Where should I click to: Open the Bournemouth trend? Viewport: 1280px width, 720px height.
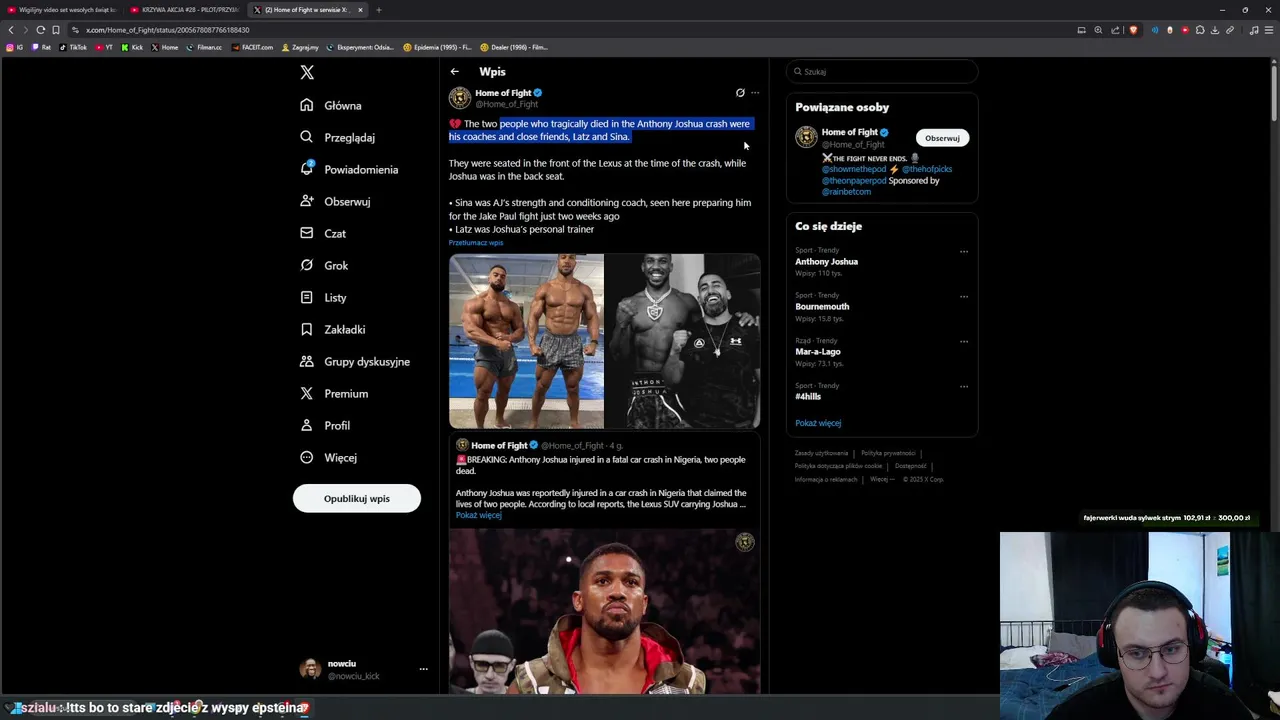[x=822, y=306]
